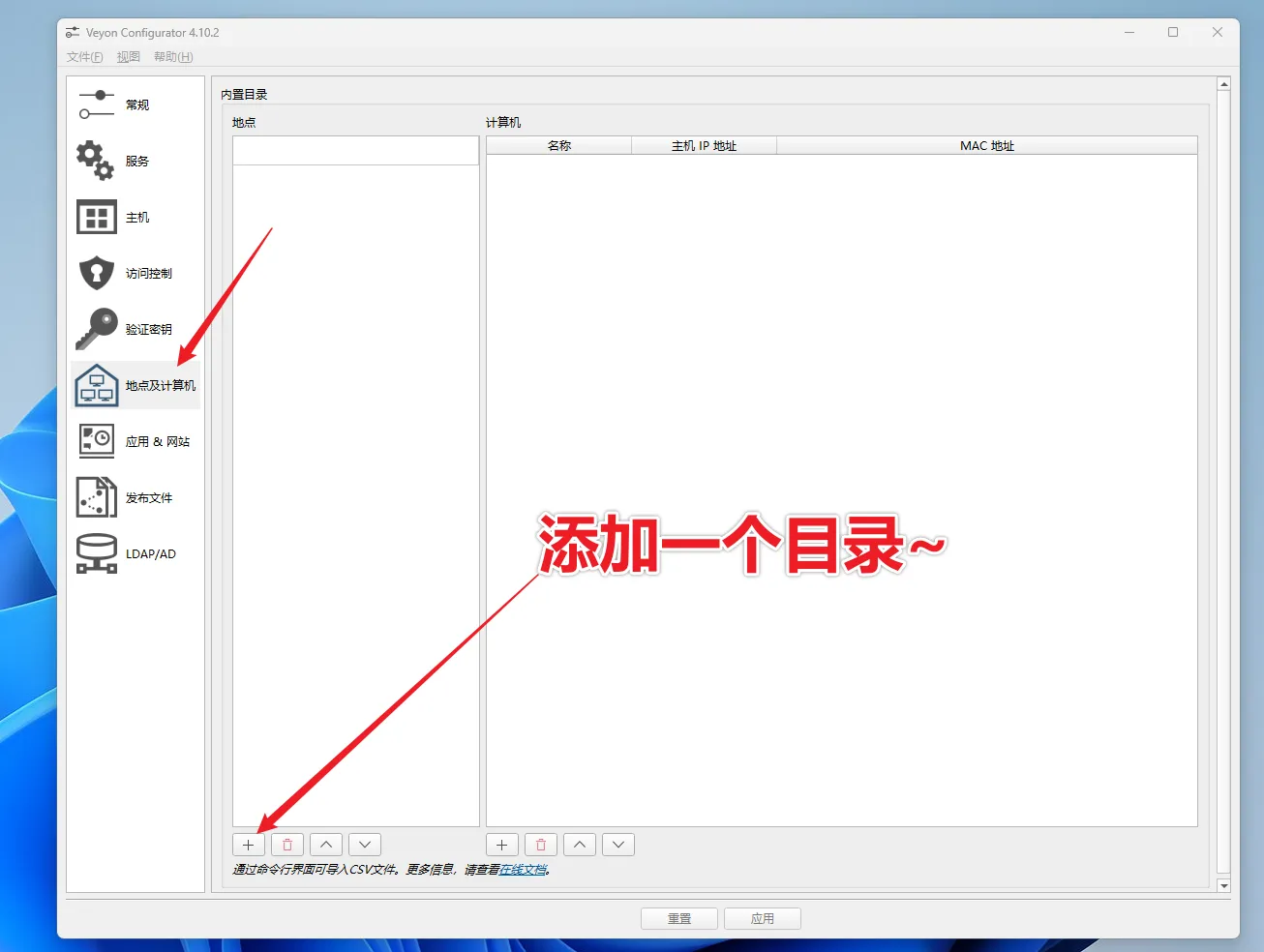Move selected location up
Screen dimensions: 1264x952
(326, 845)
